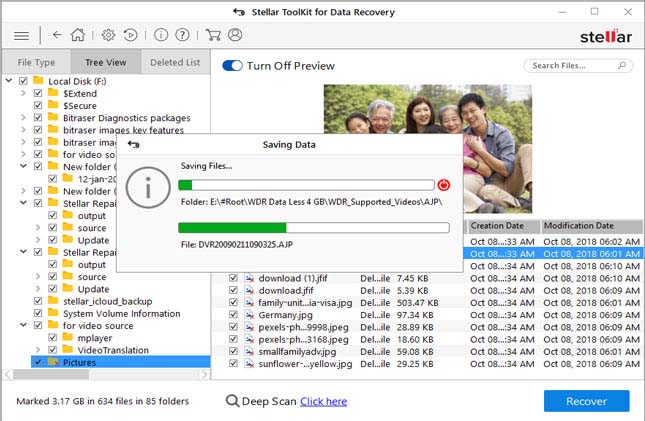
Task: Collapse the Local Disk (F:) tree node
Action: pos(8,80)
